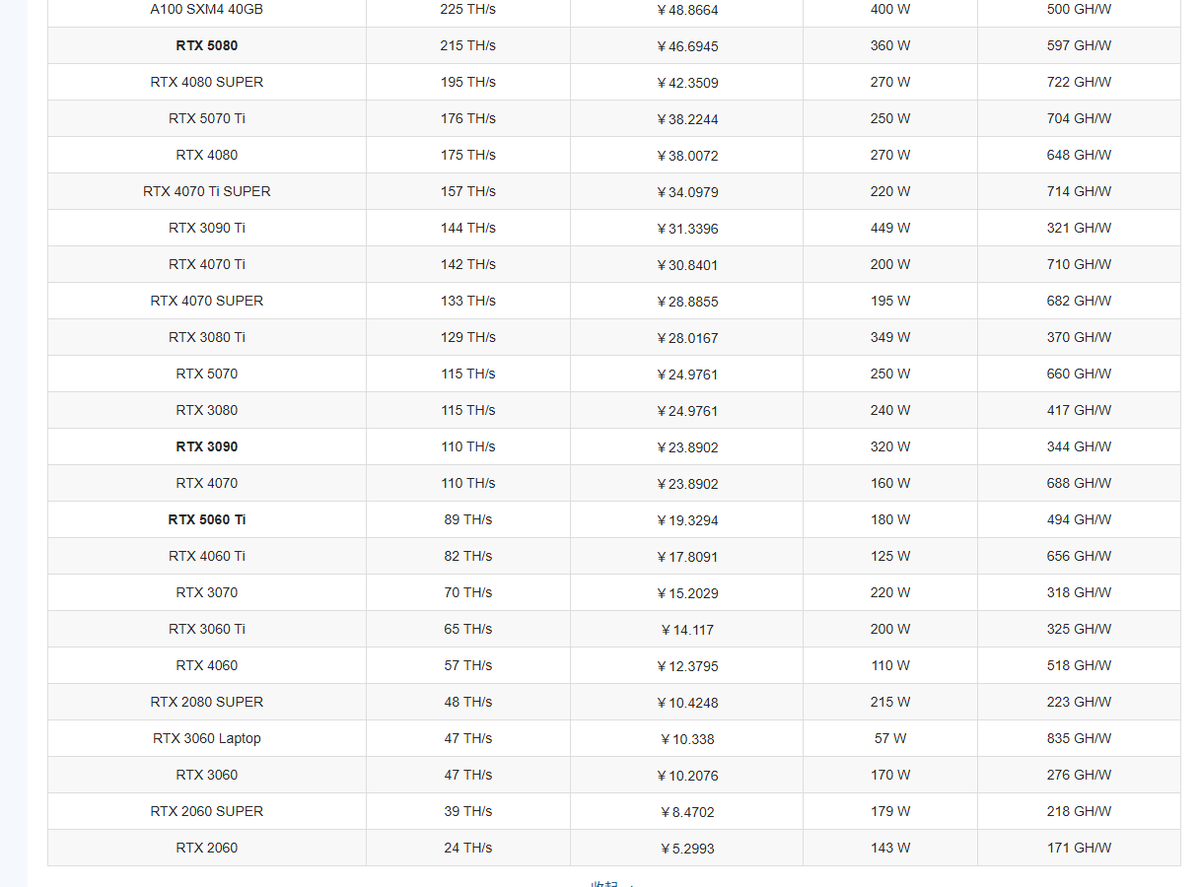The width and height of the screenshot is (1200, 887).
Task: Click the 225 TH/s hashrate value
Action: point(468,9)
